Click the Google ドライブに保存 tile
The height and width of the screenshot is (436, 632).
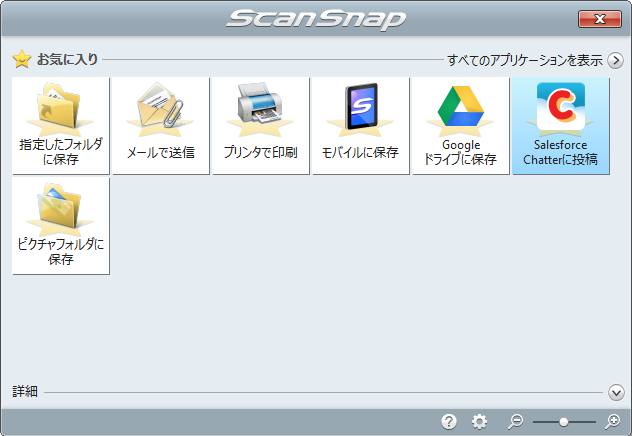(x=460, y=126)
